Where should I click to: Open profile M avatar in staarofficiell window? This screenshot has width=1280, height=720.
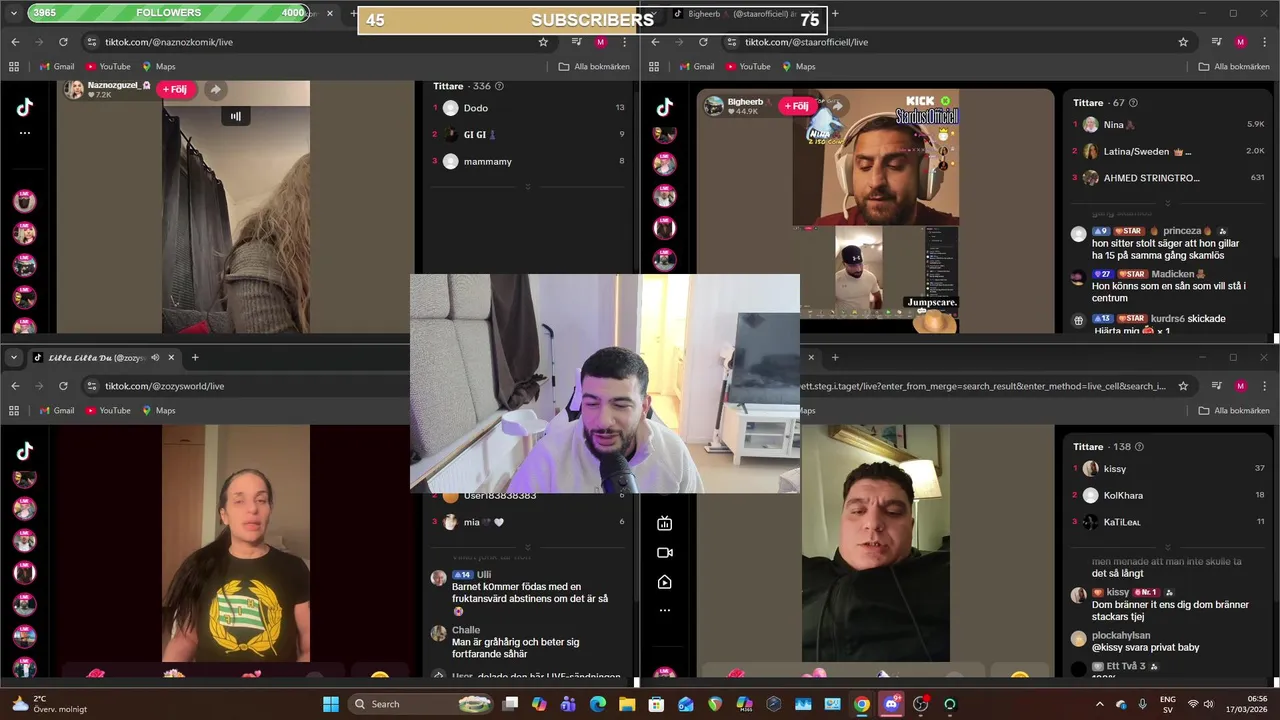point(1241,42)
